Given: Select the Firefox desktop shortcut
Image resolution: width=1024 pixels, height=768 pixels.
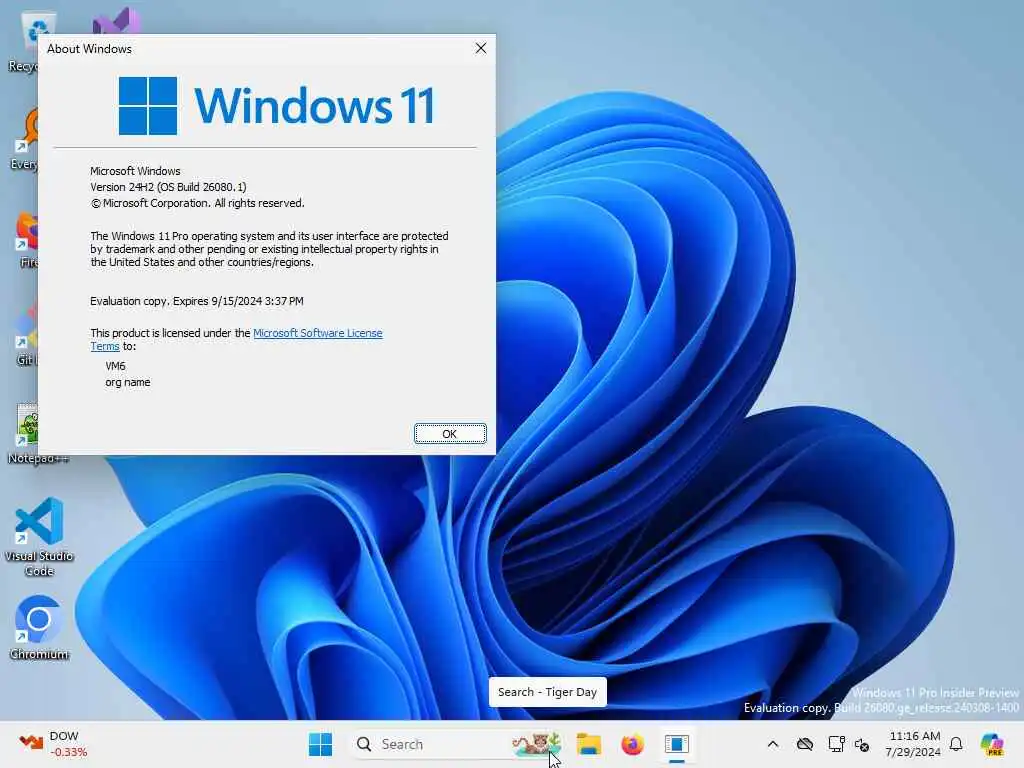Looking at the screenshot, I should tap(27, 239).
